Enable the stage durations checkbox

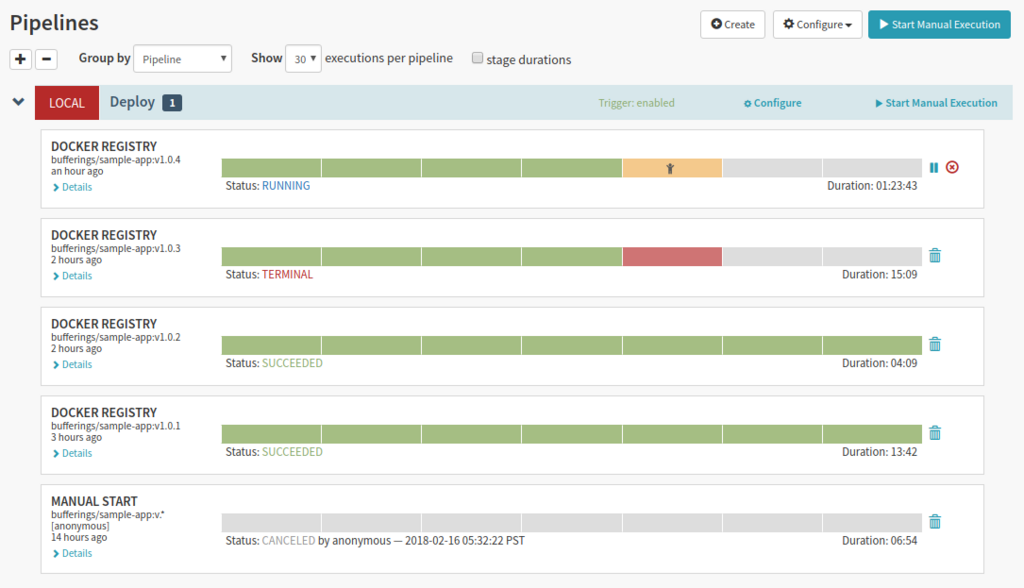(x=477, y=58)
